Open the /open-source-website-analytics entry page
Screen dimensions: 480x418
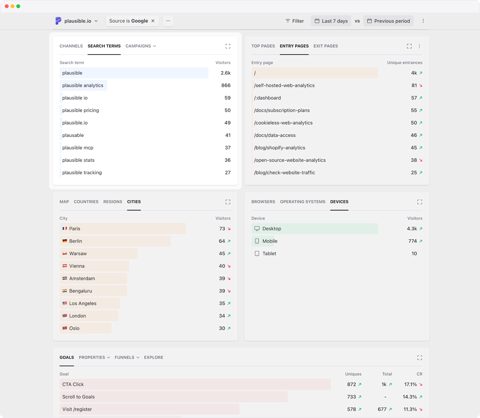[290, 160]
